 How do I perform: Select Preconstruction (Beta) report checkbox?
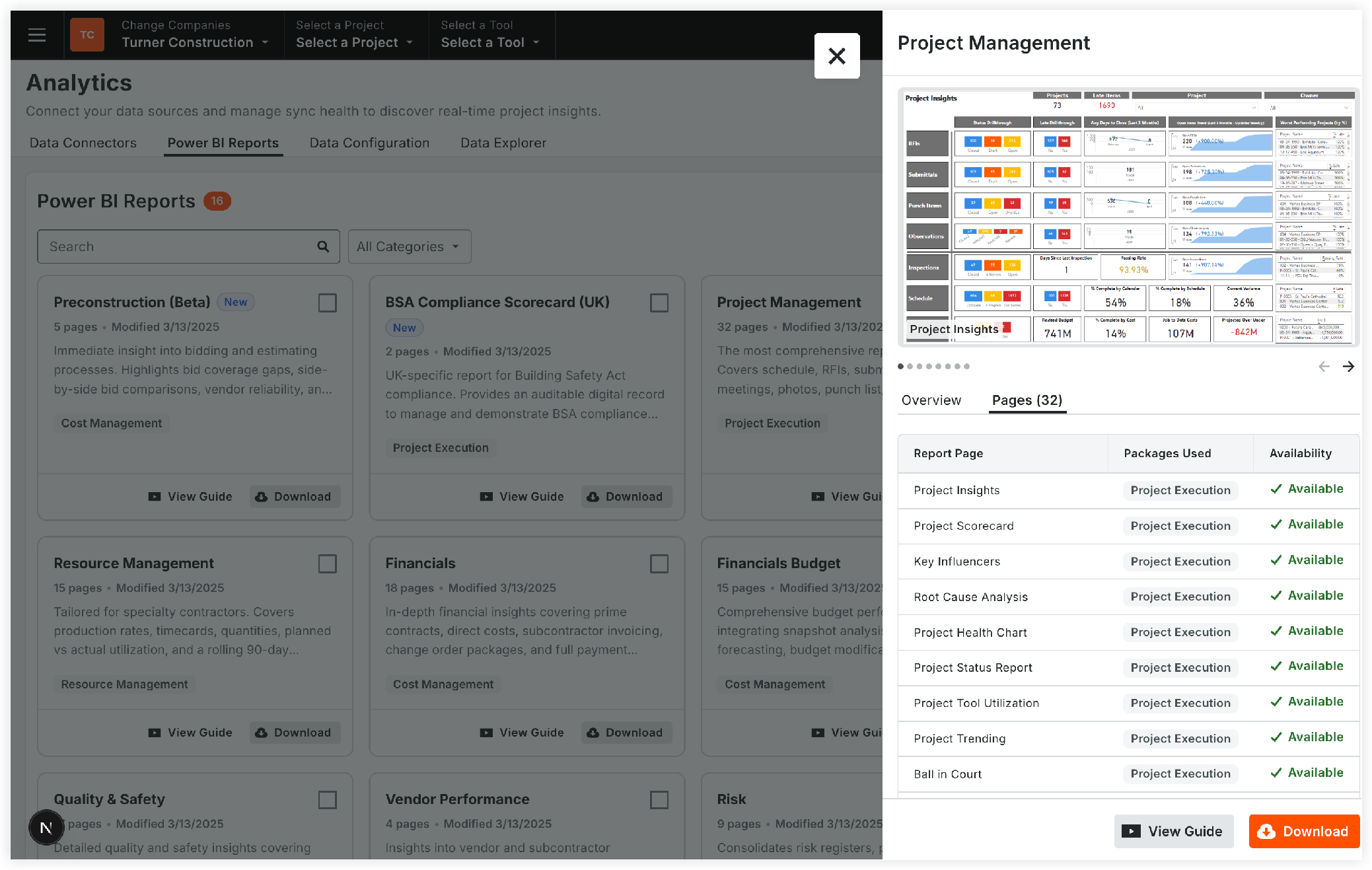click(328, 303)
